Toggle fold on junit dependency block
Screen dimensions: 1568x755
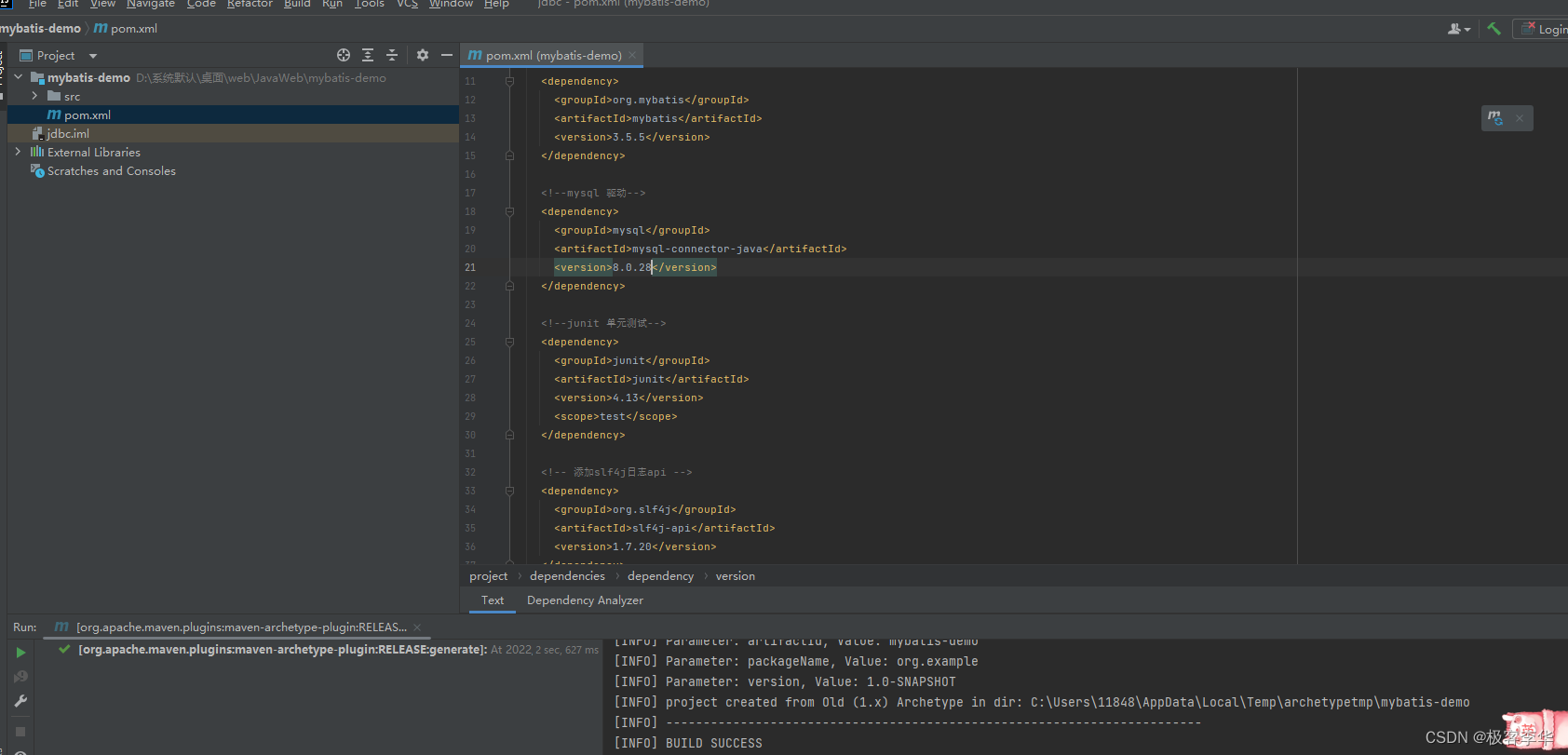[x=509, y=343]
